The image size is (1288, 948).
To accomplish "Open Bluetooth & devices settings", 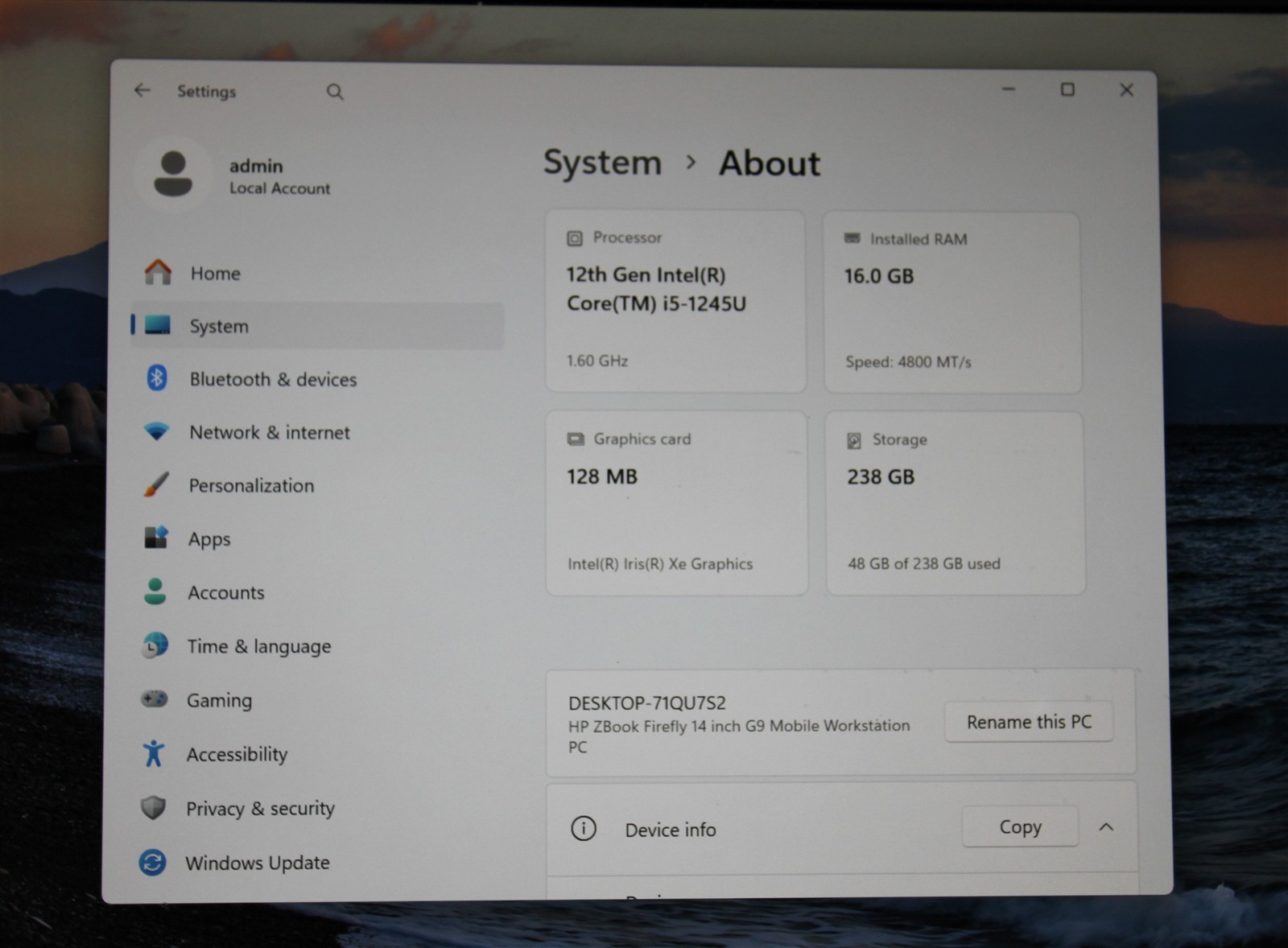I will [317, 379].
